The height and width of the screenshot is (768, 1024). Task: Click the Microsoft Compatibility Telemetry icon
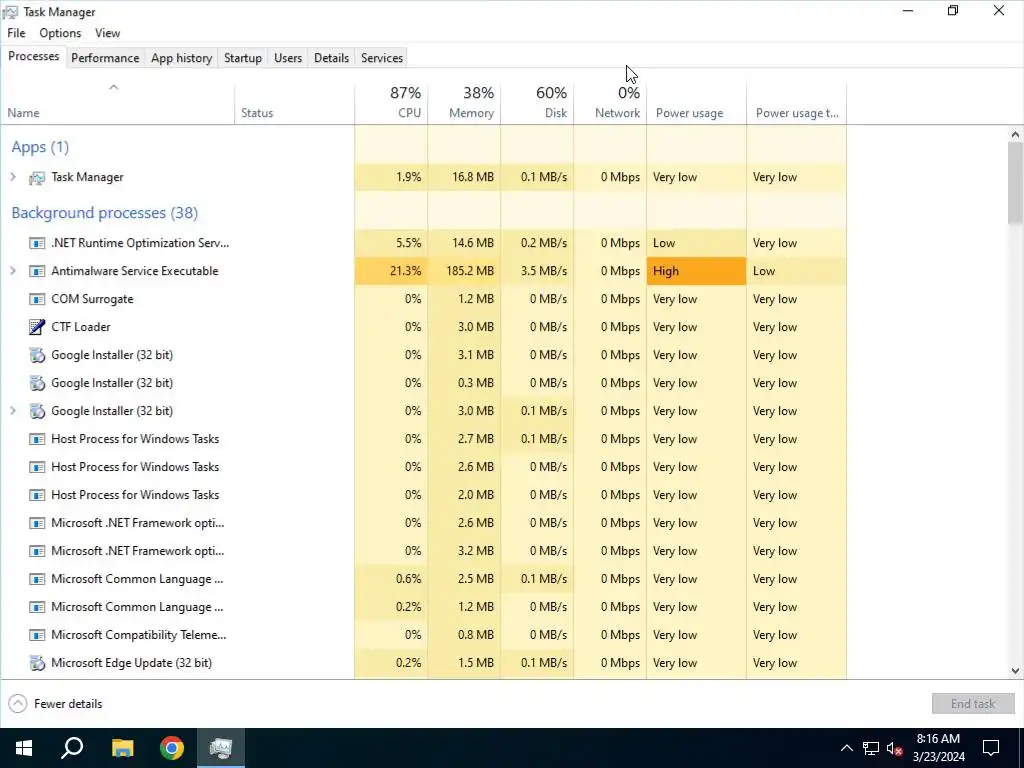pyautogui.click(x=37, y=635)
